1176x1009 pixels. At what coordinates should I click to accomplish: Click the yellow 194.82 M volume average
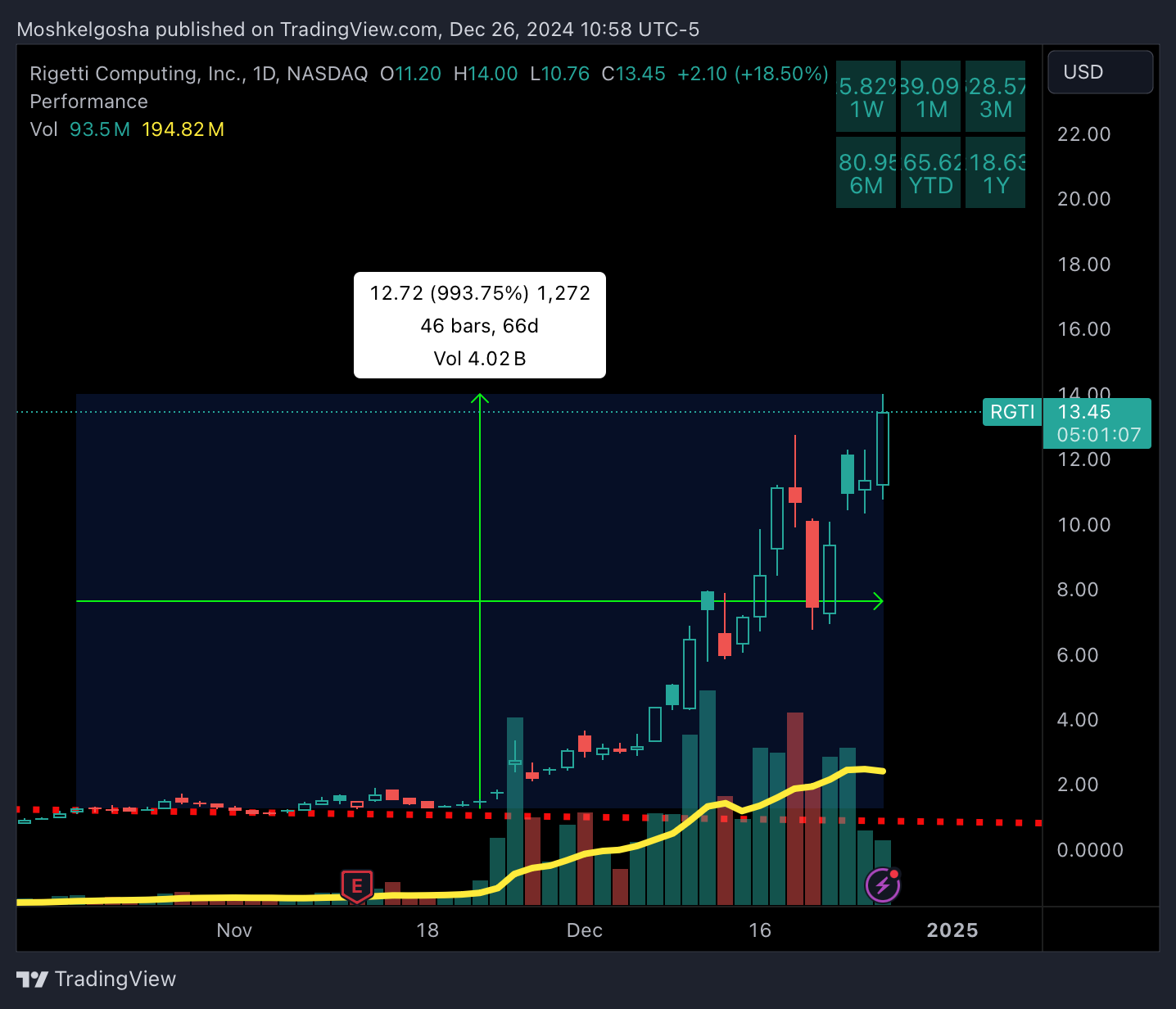(x=183, y=129)
